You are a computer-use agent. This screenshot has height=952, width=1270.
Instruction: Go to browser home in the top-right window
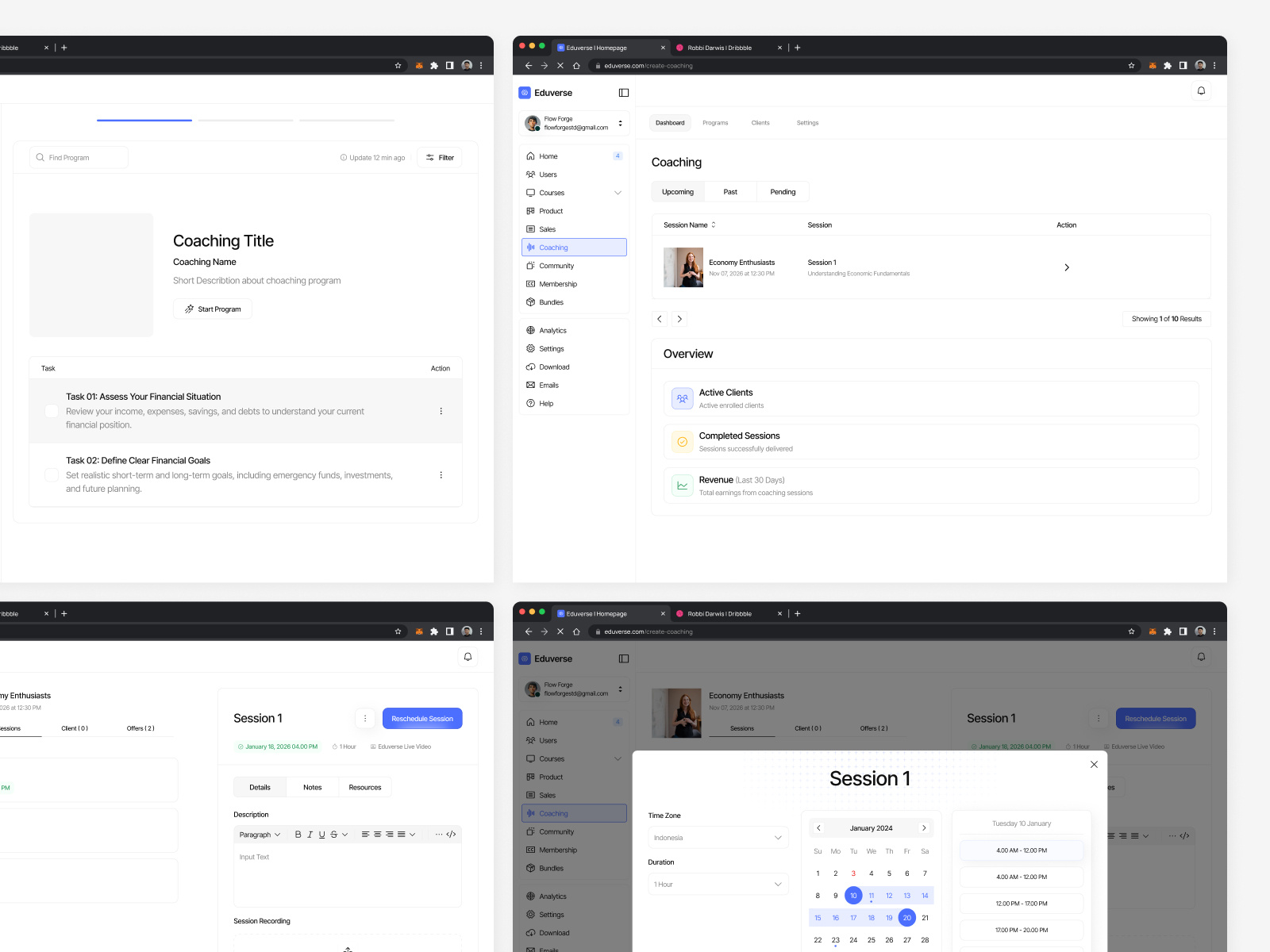(576, 66)
